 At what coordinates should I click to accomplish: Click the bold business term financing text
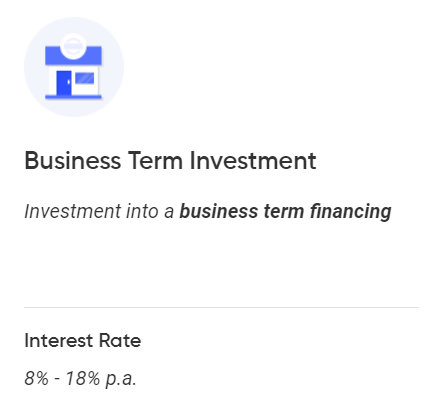click(x=285, y=212)
